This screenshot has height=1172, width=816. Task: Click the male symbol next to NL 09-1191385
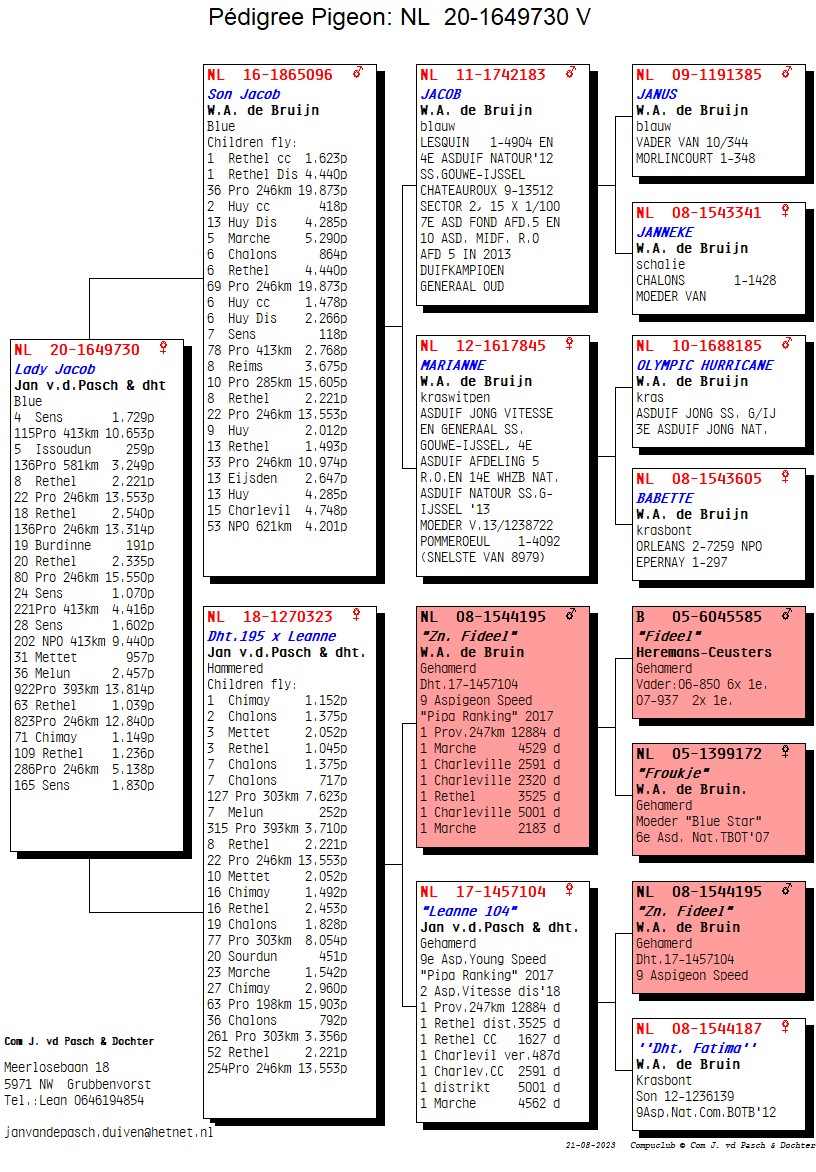click(787, 74)
